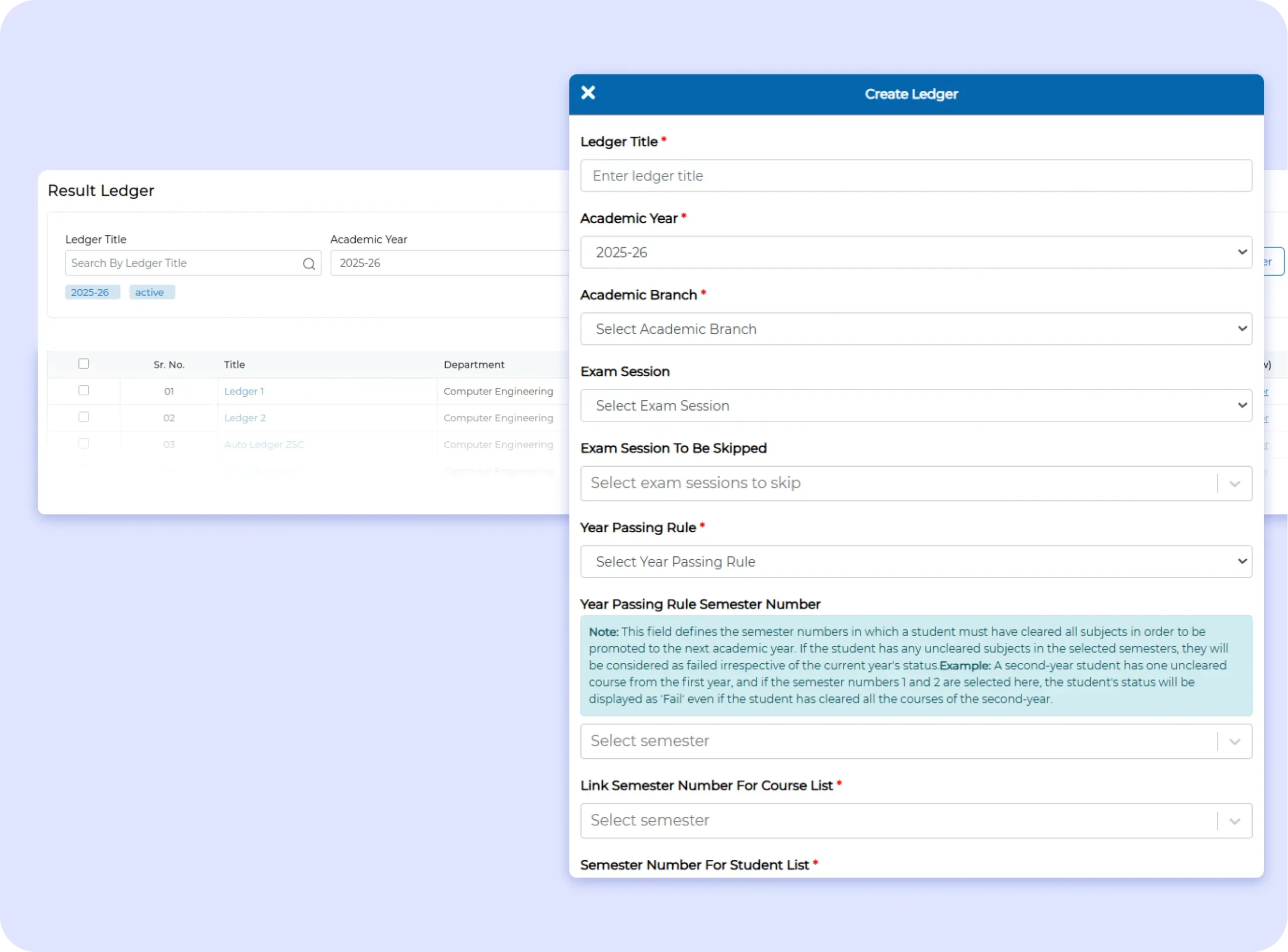This screenshot has width=1288, height=952.
Task: Open the Select Year Passing Rule dropdown
Action: (x=916, y=561)
